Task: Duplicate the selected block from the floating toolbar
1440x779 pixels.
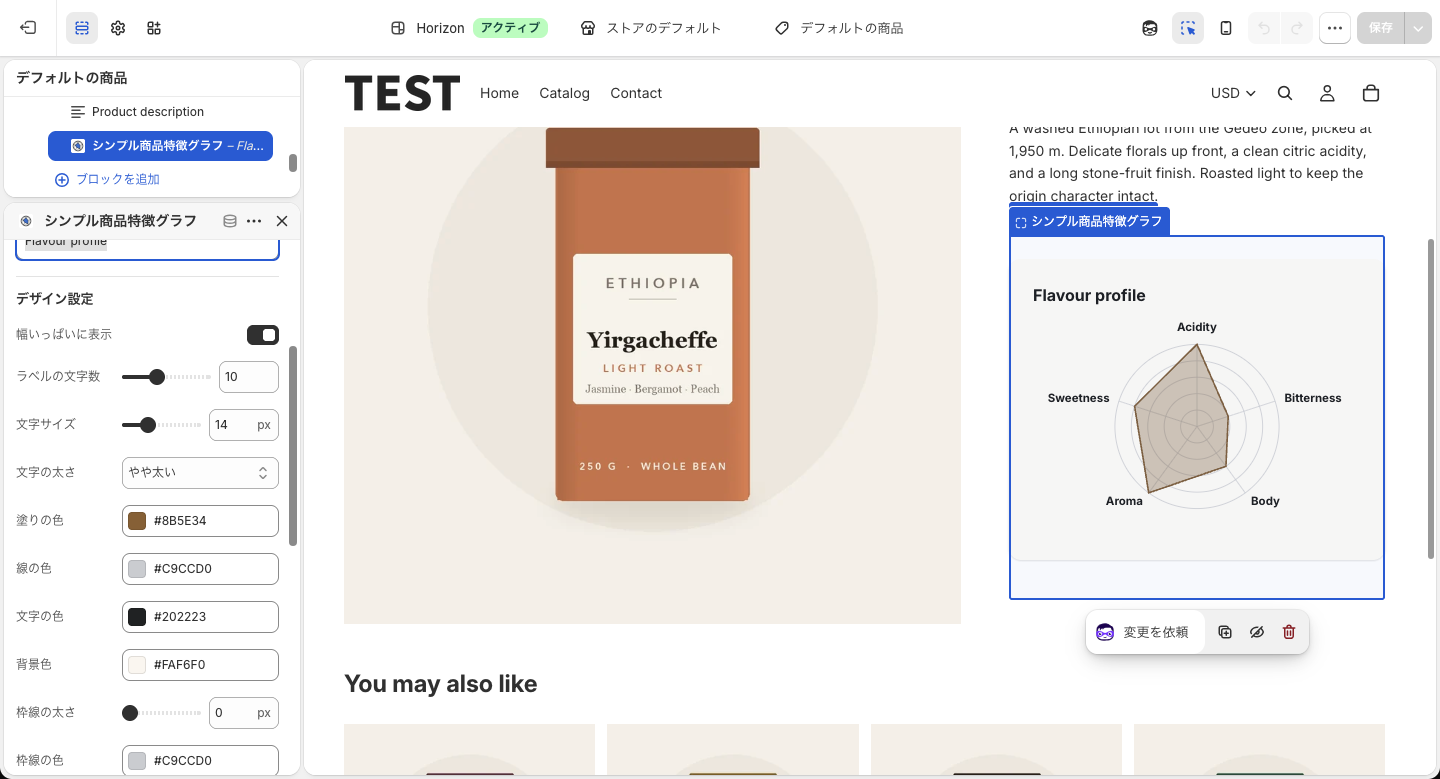Action: tap(1225, 632)
